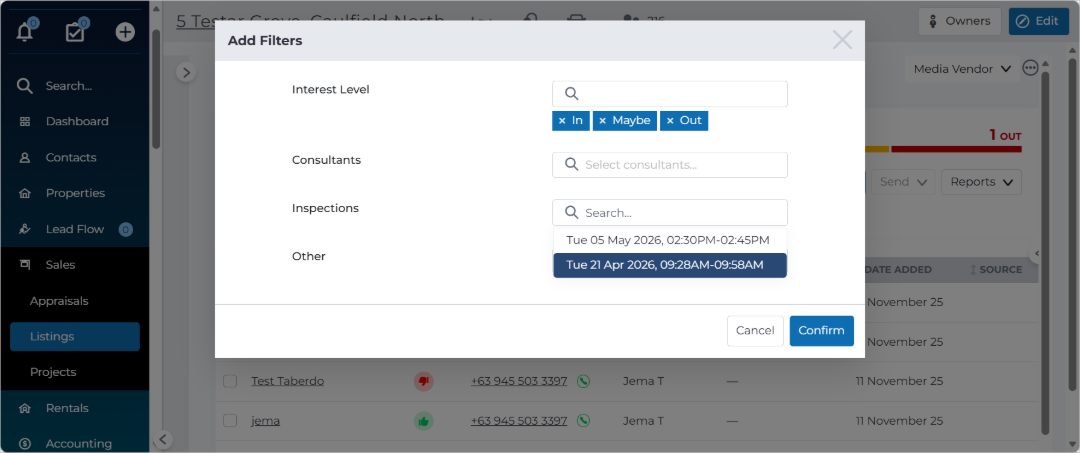Click the Select consultants search field

[669, 165]
